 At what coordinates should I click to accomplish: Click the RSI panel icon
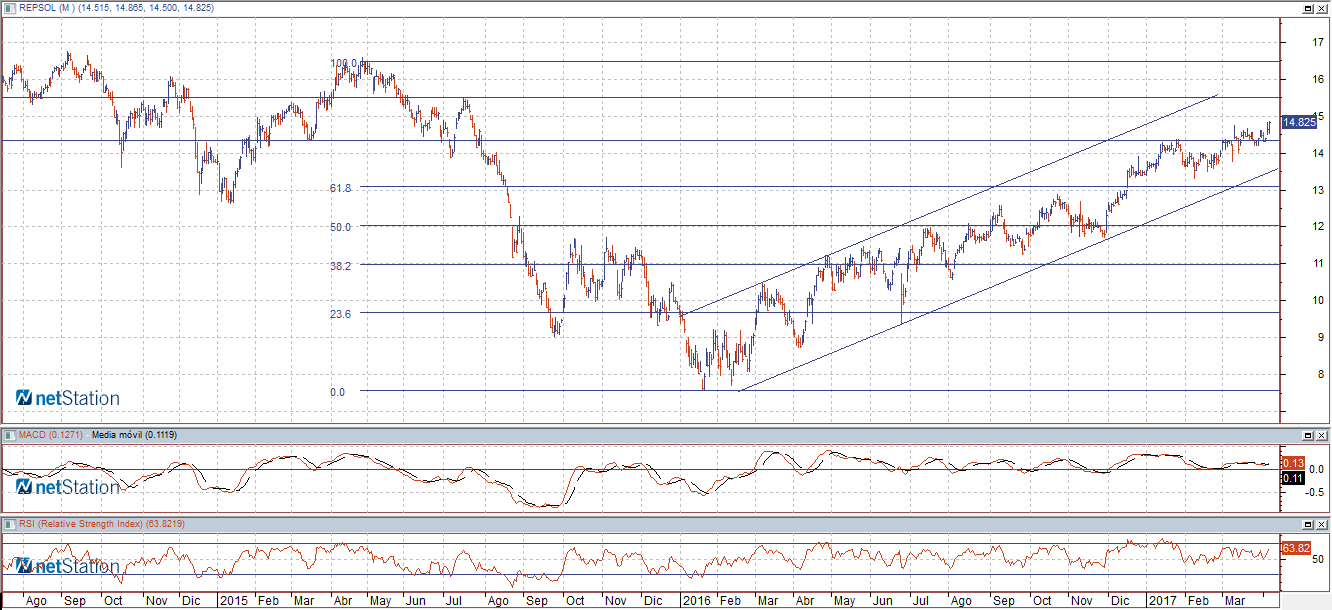9,523
